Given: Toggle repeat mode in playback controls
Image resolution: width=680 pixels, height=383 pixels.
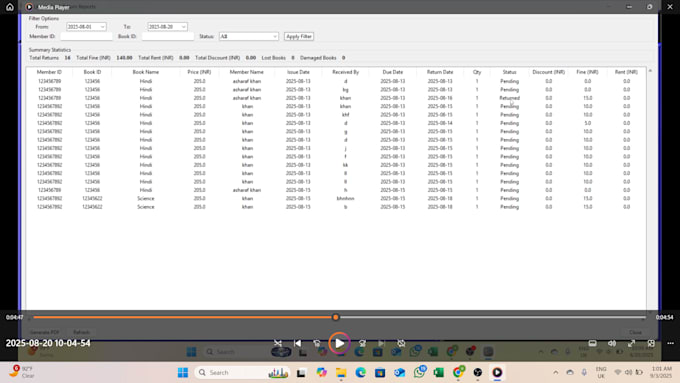Looking at the screenshot, I should click(x=401, y=343).
